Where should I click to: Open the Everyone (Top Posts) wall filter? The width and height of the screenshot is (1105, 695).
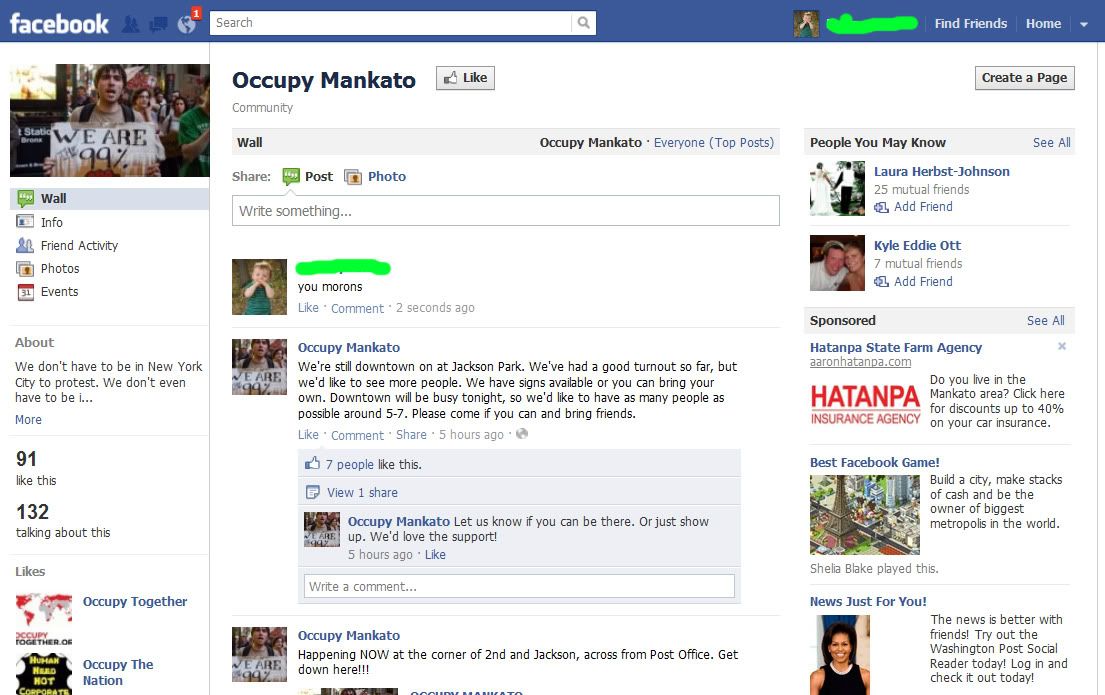pos(713,142)
